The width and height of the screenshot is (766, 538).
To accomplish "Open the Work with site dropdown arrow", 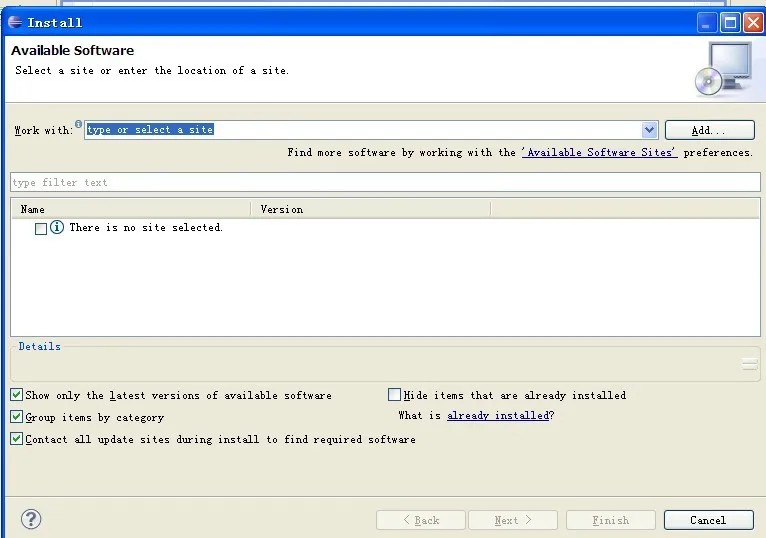I will tap(649, 130).
